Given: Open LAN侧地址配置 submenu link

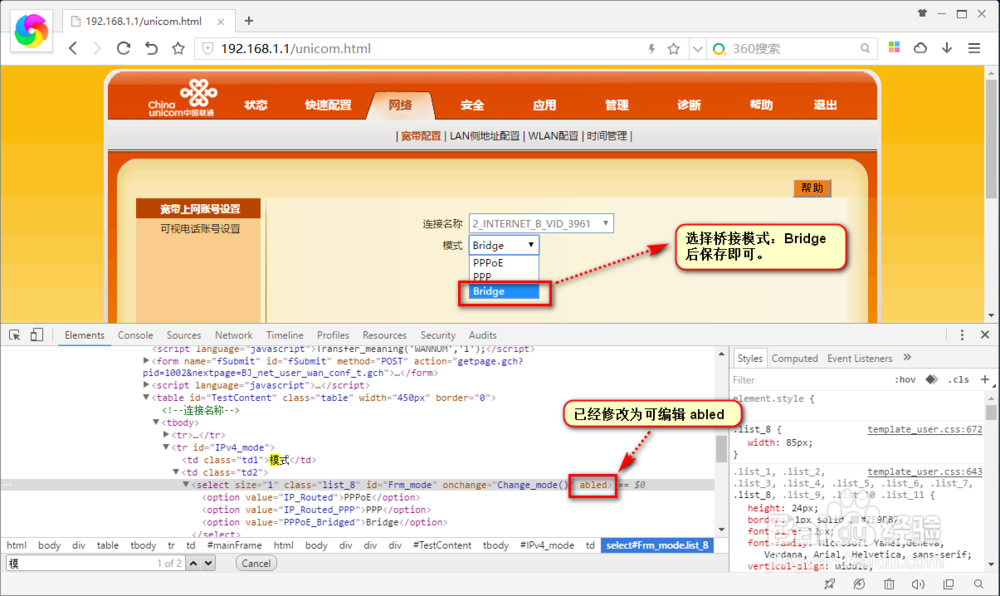Looking at the screenshot, I should [x=484, y=136].
